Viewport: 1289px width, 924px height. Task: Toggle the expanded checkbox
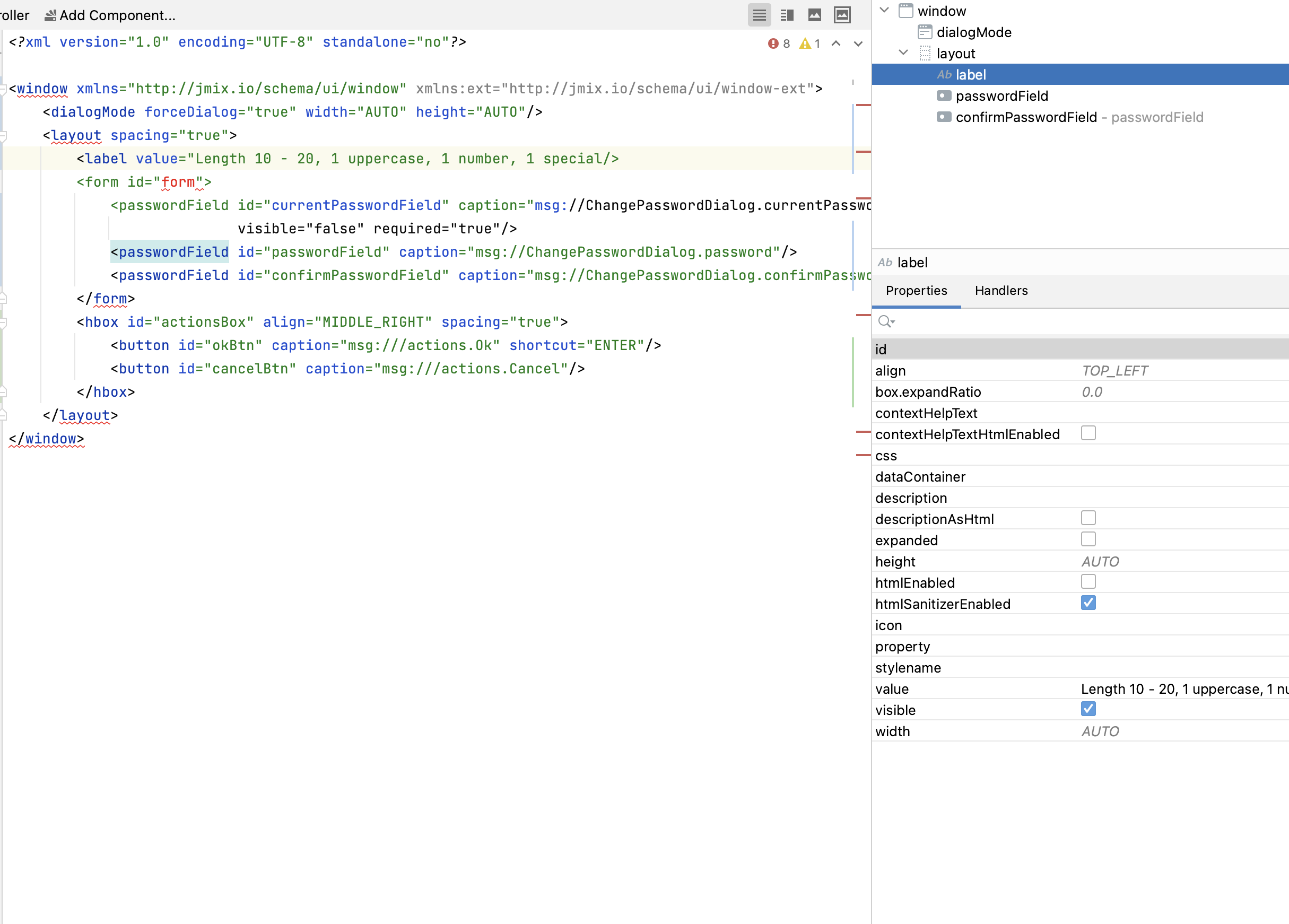pos(1088,539)
